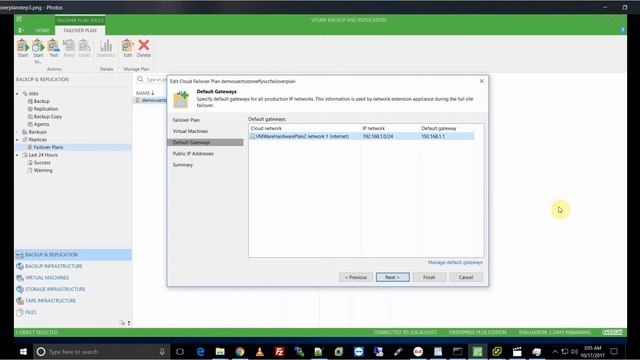Go to Failover Plan wizard step
The width and height of the screenshot is (640, 360).
click(x=186, y=120)
